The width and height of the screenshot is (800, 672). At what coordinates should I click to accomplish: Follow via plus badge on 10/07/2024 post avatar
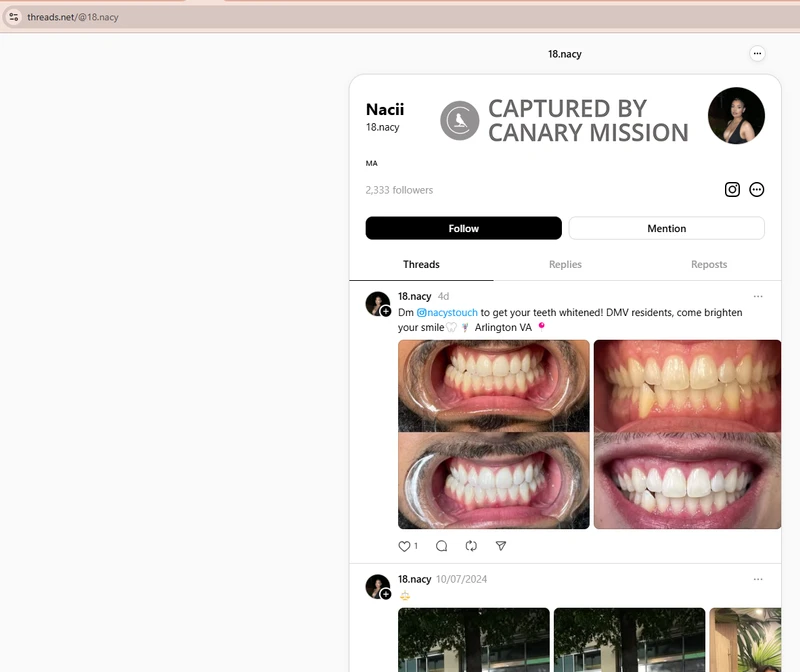[386, 594]
